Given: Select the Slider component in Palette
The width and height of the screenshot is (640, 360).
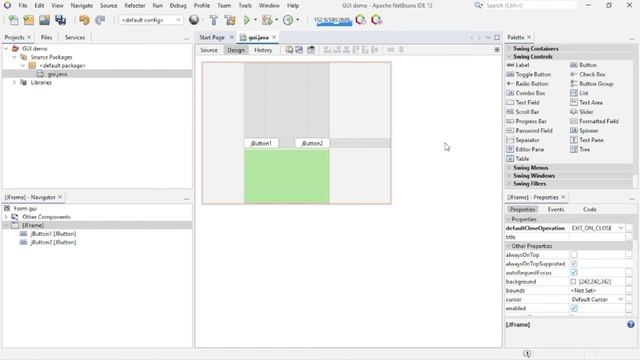Looking at the screenshot, I should [x=586, y=112].
